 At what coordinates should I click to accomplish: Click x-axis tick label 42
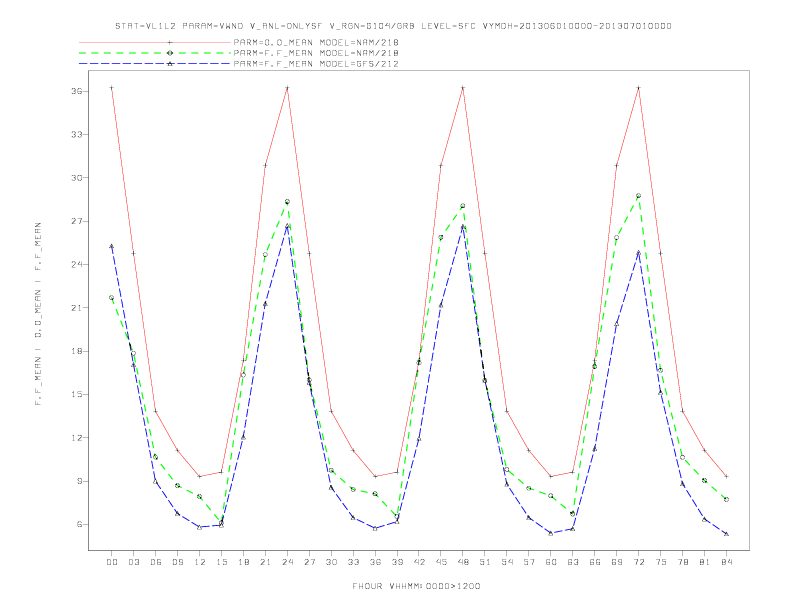419,562
